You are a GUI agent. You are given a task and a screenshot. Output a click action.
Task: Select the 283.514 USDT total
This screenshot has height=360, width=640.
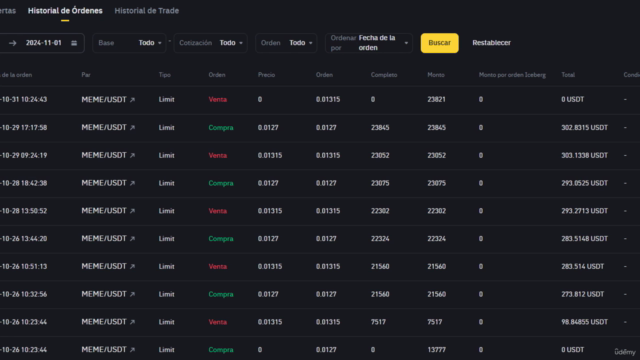582,267
